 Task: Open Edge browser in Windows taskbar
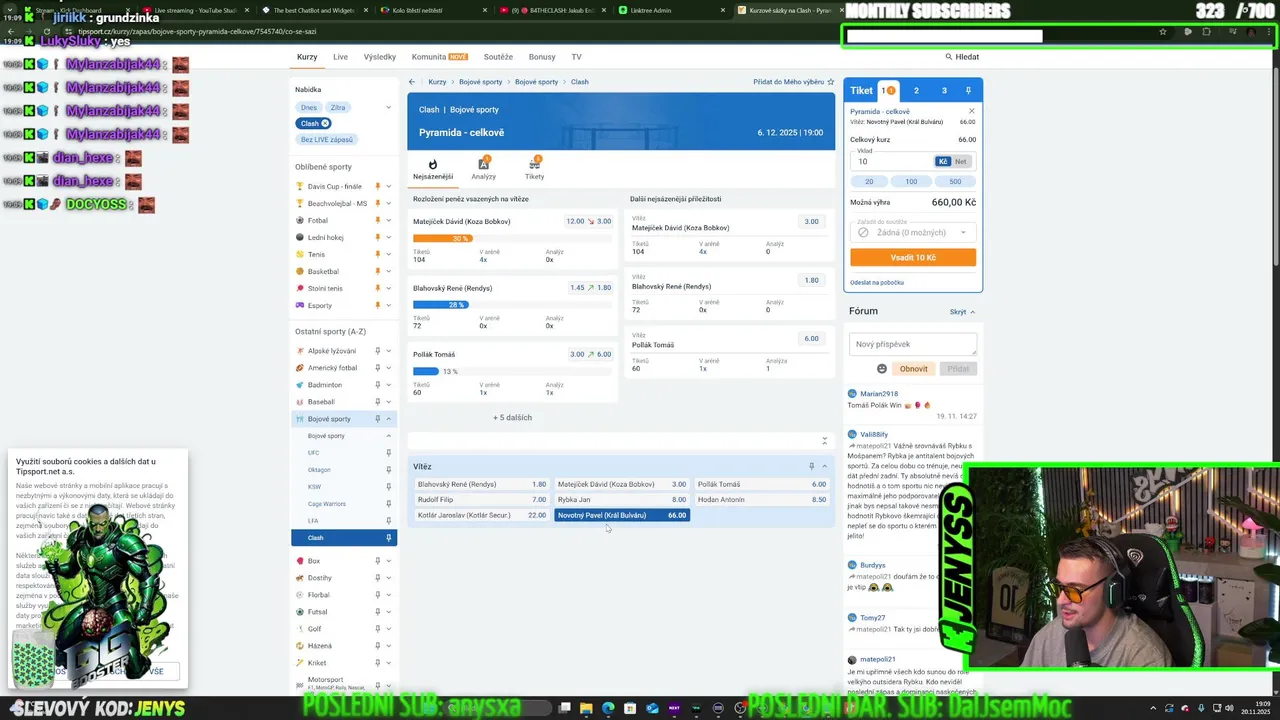[x=608, y=708]
